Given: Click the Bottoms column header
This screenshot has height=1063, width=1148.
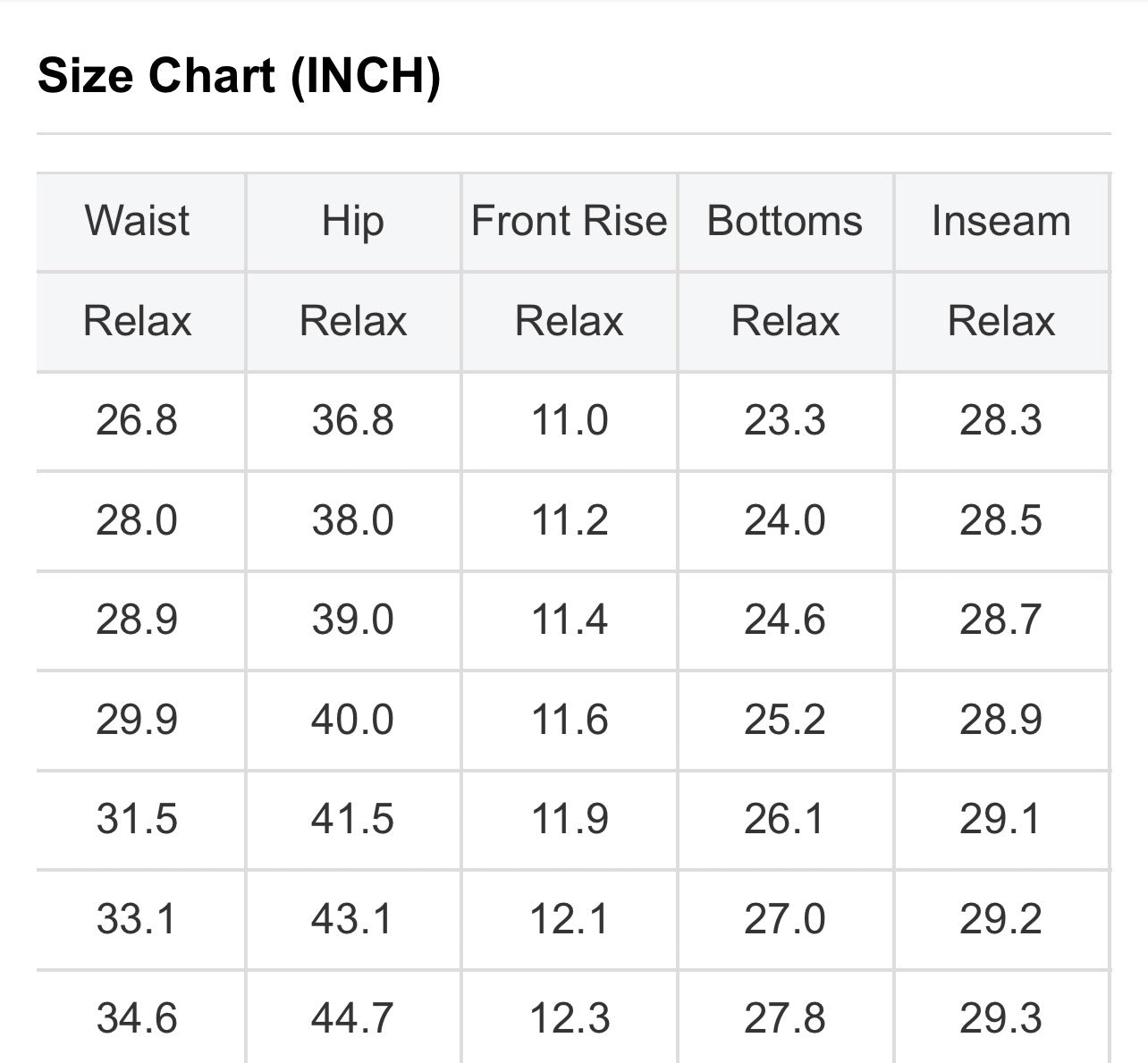Looking at the screenshot, I should coord(785,221).
